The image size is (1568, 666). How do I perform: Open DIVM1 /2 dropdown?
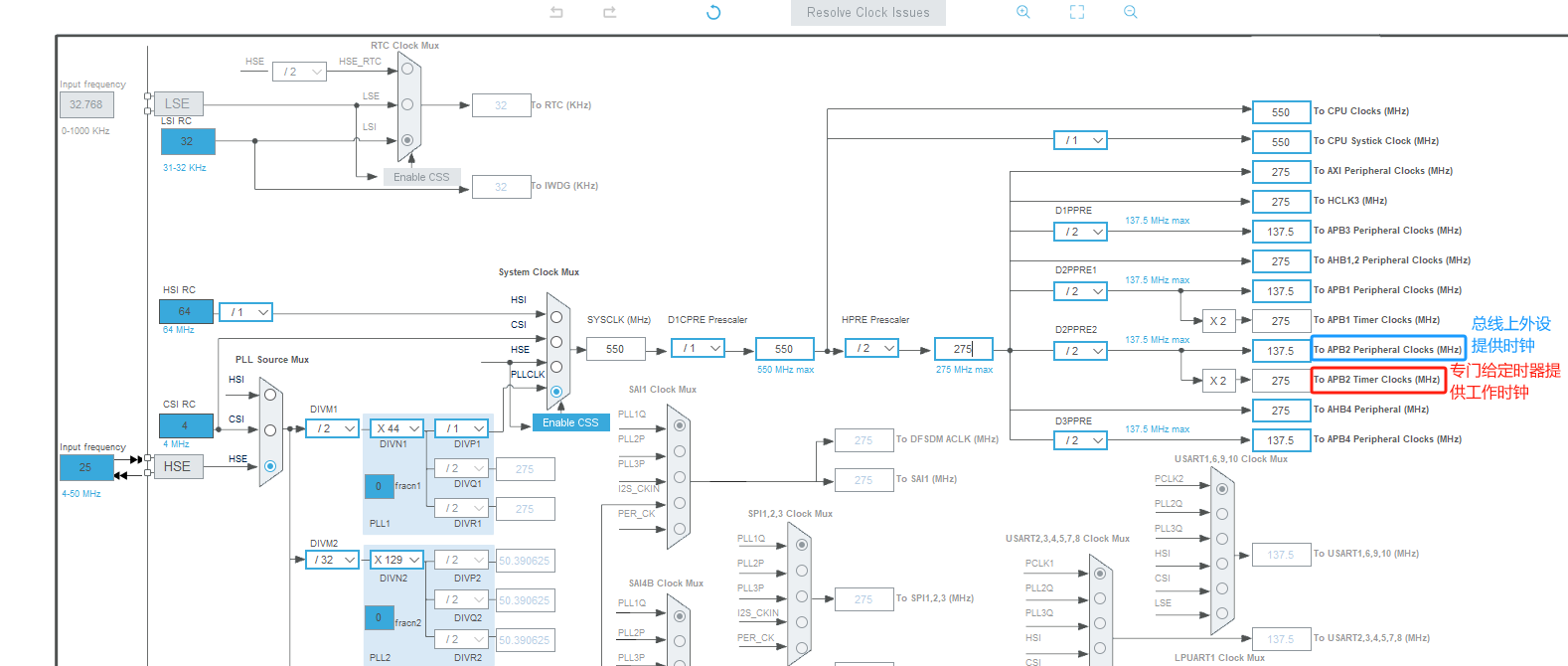pyautogui.click(x=332, y=428)
